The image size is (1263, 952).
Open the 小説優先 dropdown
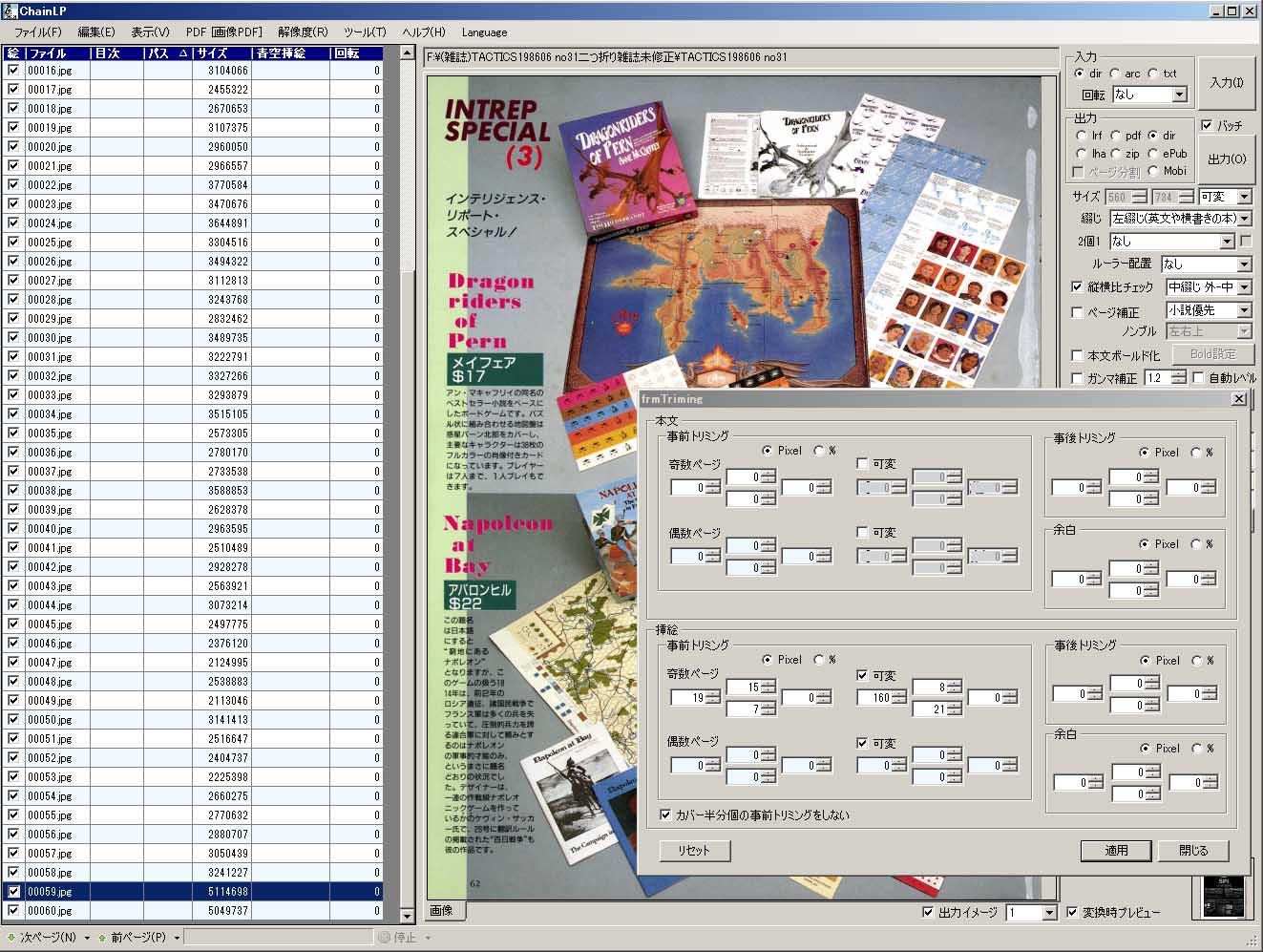coord(1244,310)
